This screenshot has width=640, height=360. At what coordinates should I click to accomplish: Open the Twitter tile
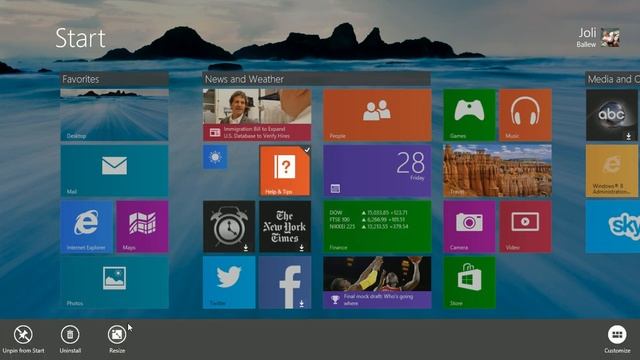point(229,282)
